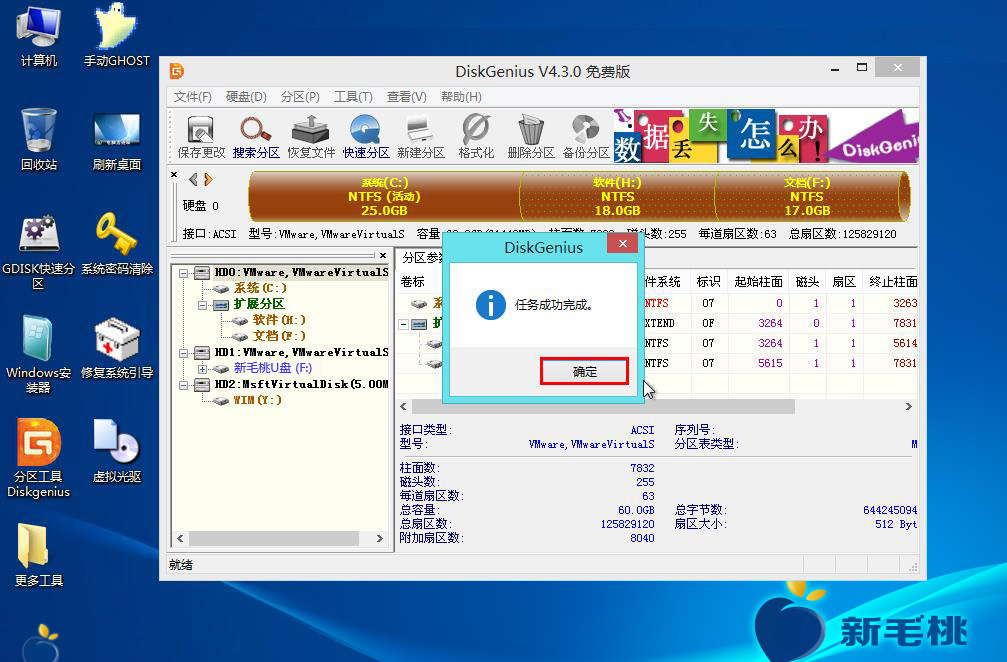Image resolution: width=1007 pixels, height=662 pixels.
Task: Click the 保存更改 toolbar icon
Action: pyautogui.click(x=201, y=136)
